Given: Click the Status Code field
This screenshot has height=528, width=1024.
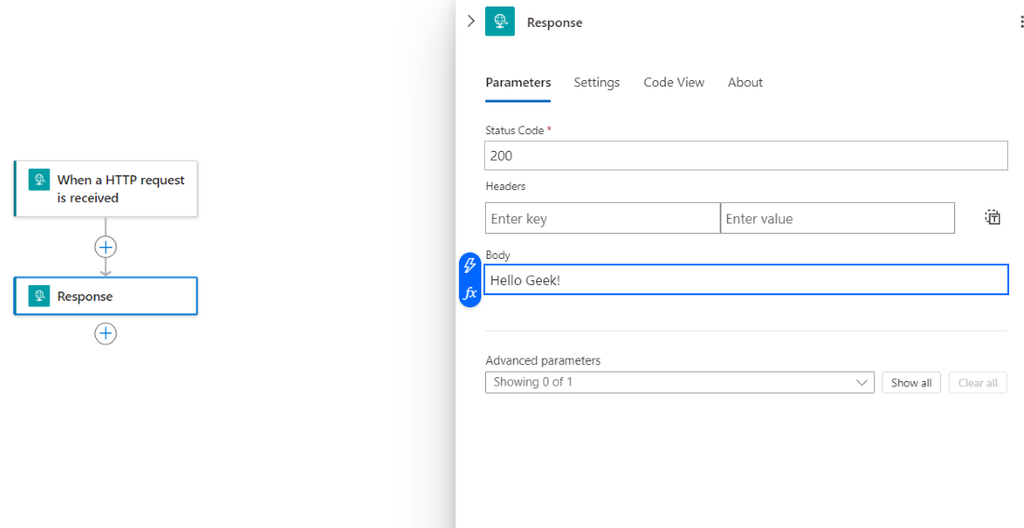Looking at the screenshot, I should tap(745, 156).
